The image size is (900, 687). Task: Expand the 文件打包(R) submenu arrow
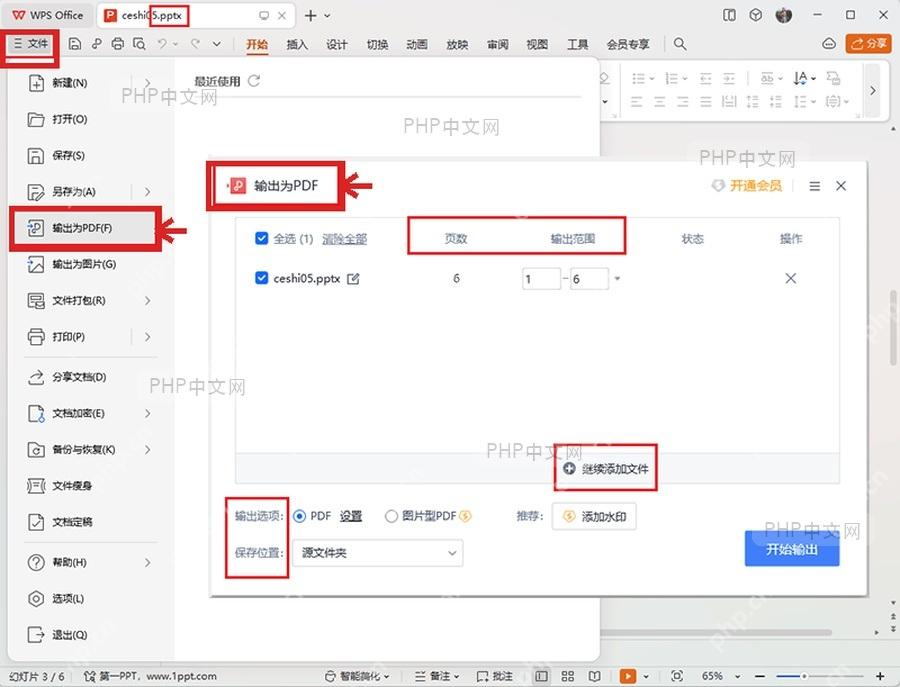pyautogui.click(x=148, y=301)
